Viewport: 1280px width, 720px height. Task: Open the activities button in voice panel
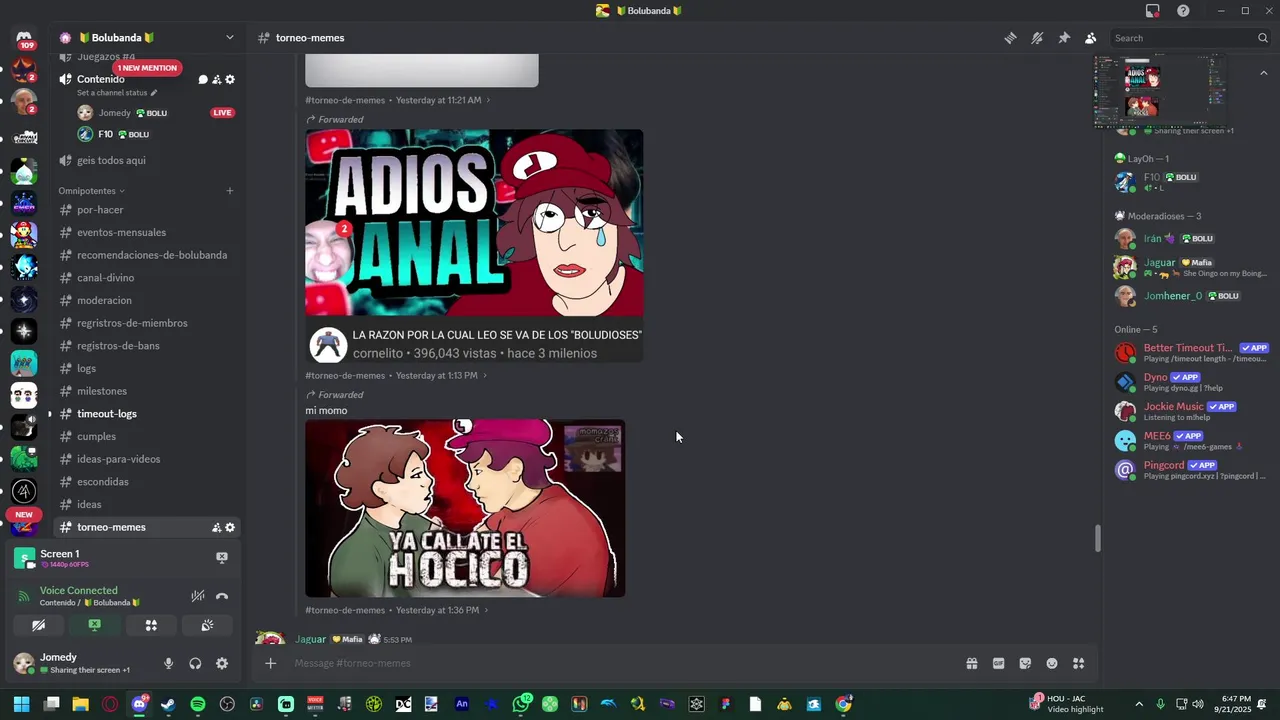coord(151,625)
